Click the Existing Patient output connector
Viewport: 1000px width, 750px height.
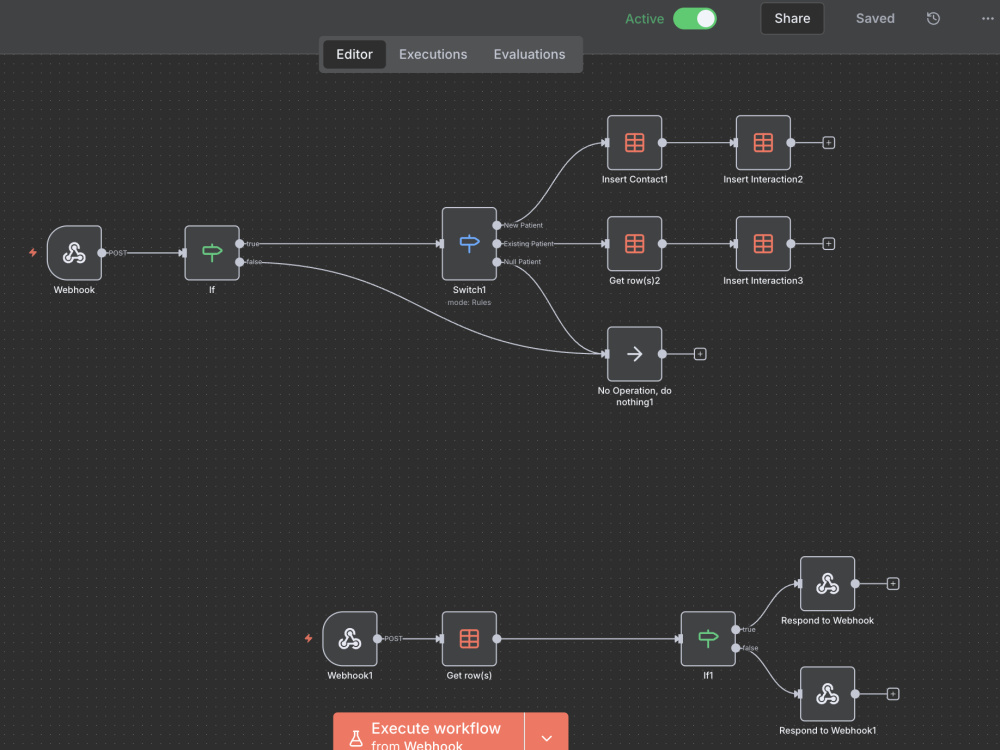pos(497,244)
